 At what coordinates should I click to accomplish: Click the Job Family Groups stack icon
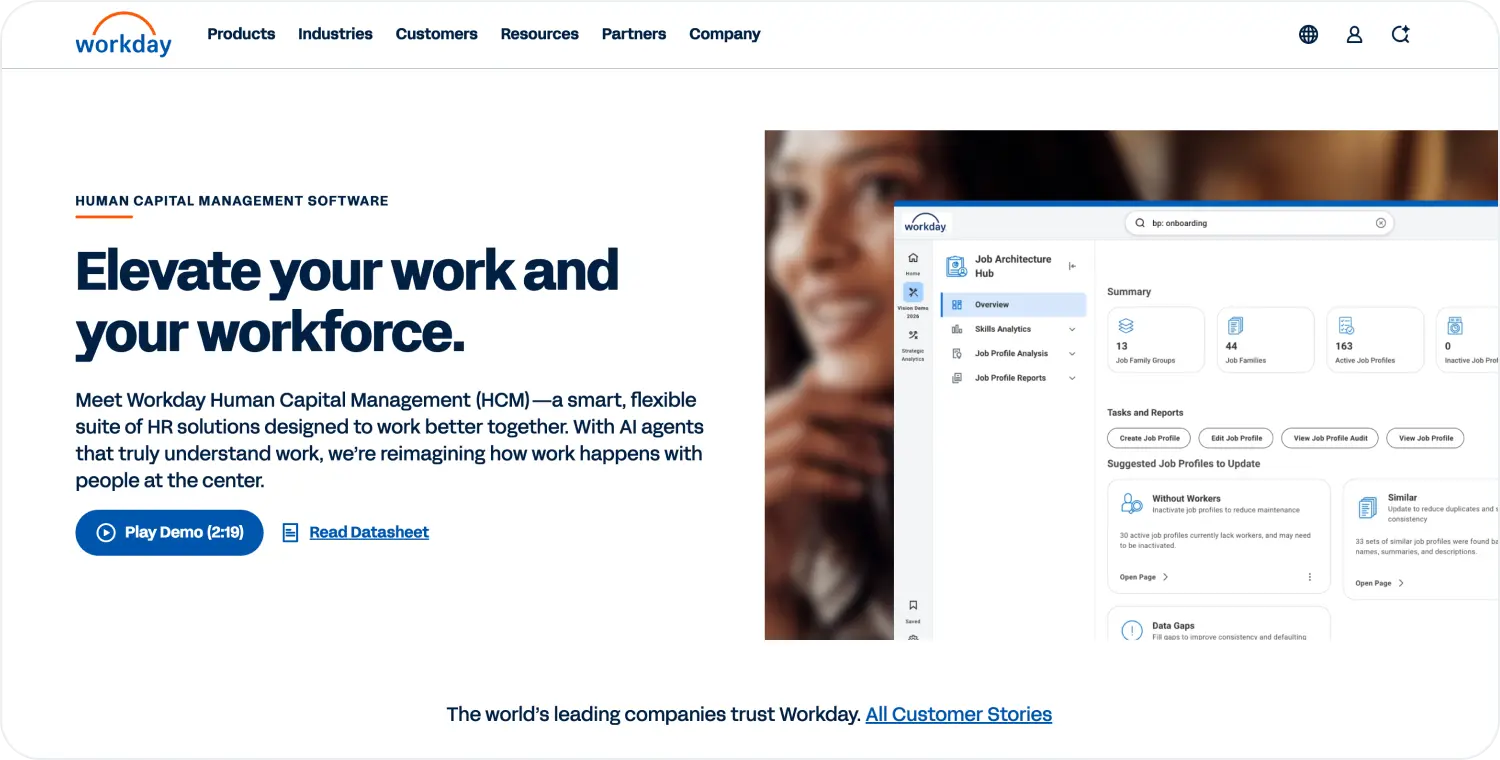coord(1126,326)
